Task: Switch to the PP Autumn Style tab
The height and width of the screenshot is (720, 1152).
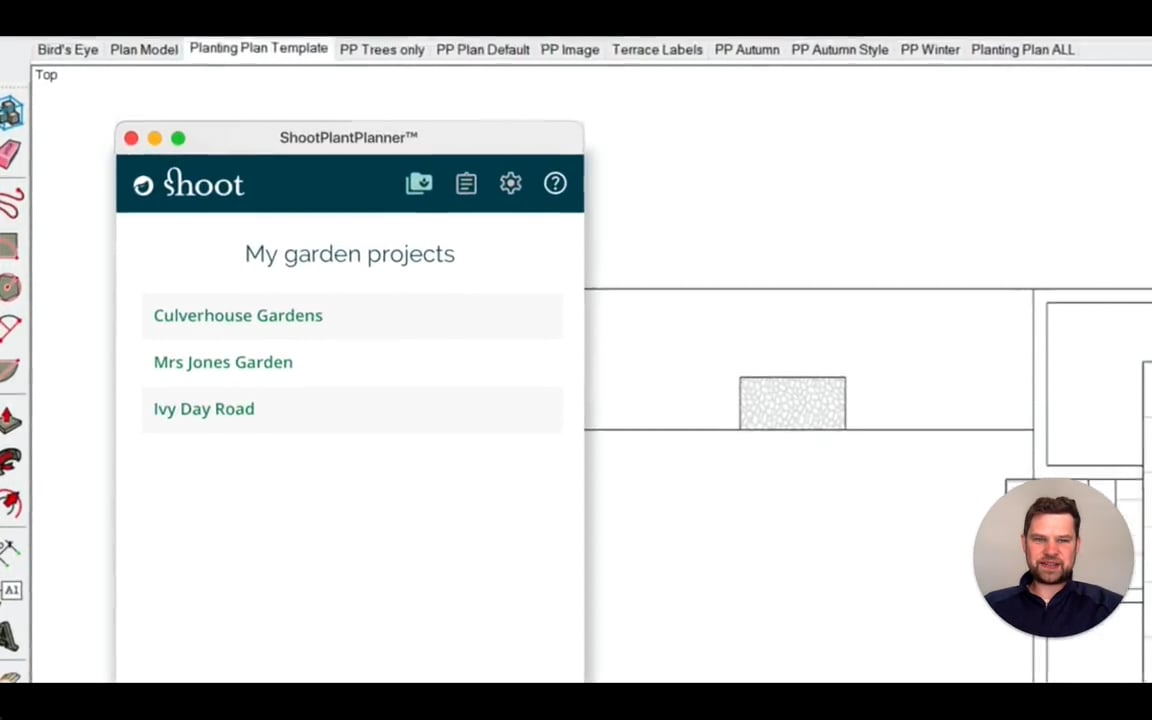Action: pyautogui.click(x=840, y=50)
